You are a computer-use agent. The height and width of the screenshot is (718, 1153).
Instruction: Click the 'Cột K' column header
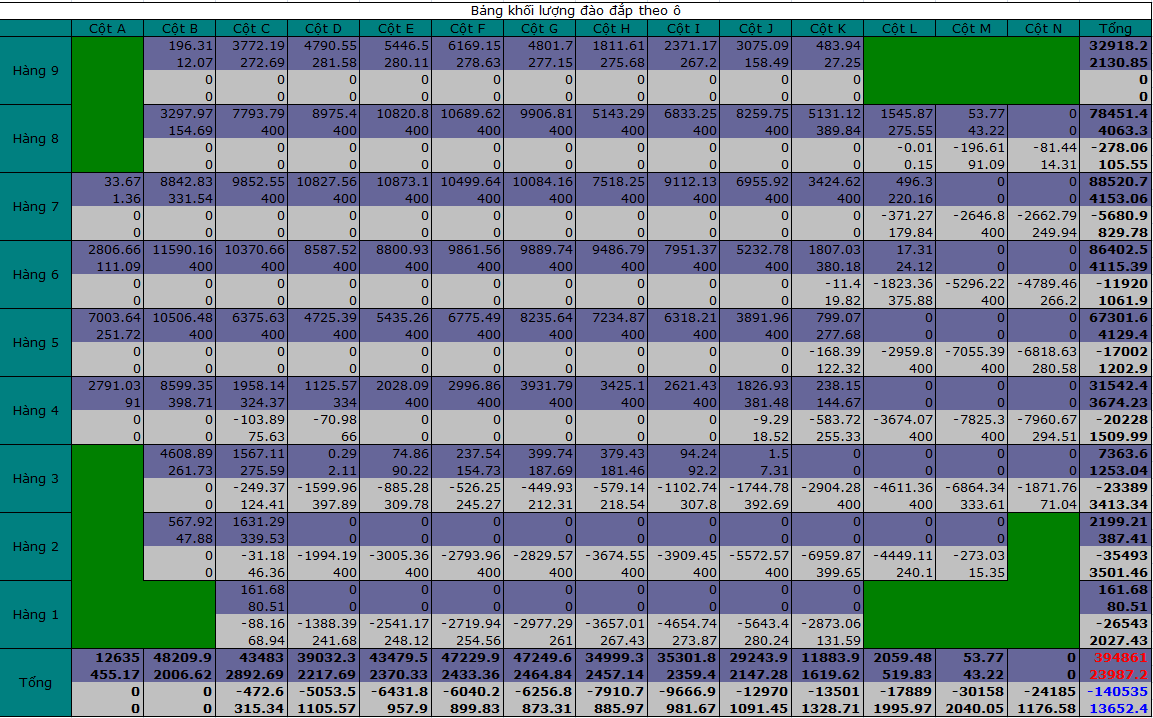827,28
